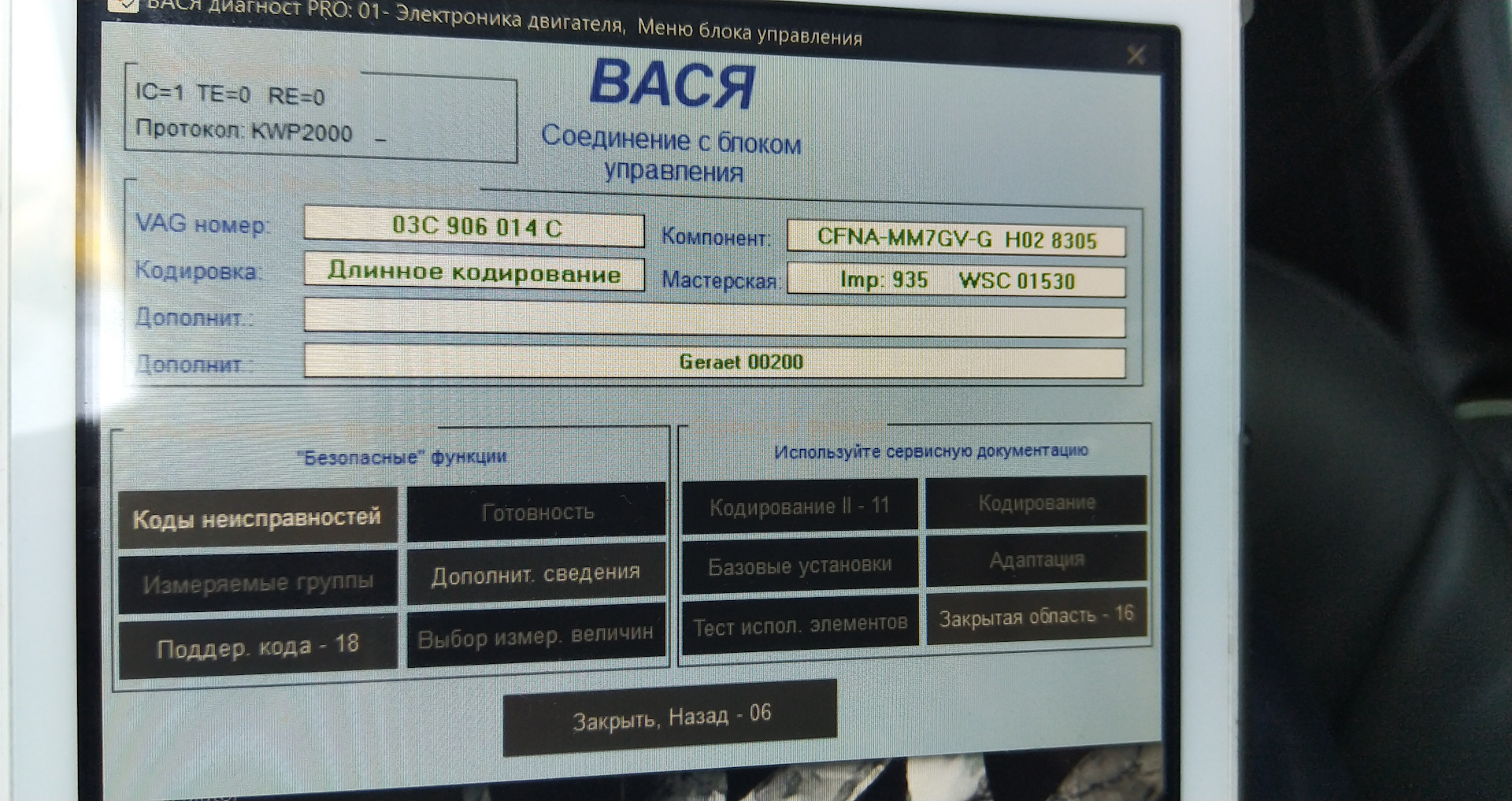Click "Соединение с блоком управления" text

point(672,154)
